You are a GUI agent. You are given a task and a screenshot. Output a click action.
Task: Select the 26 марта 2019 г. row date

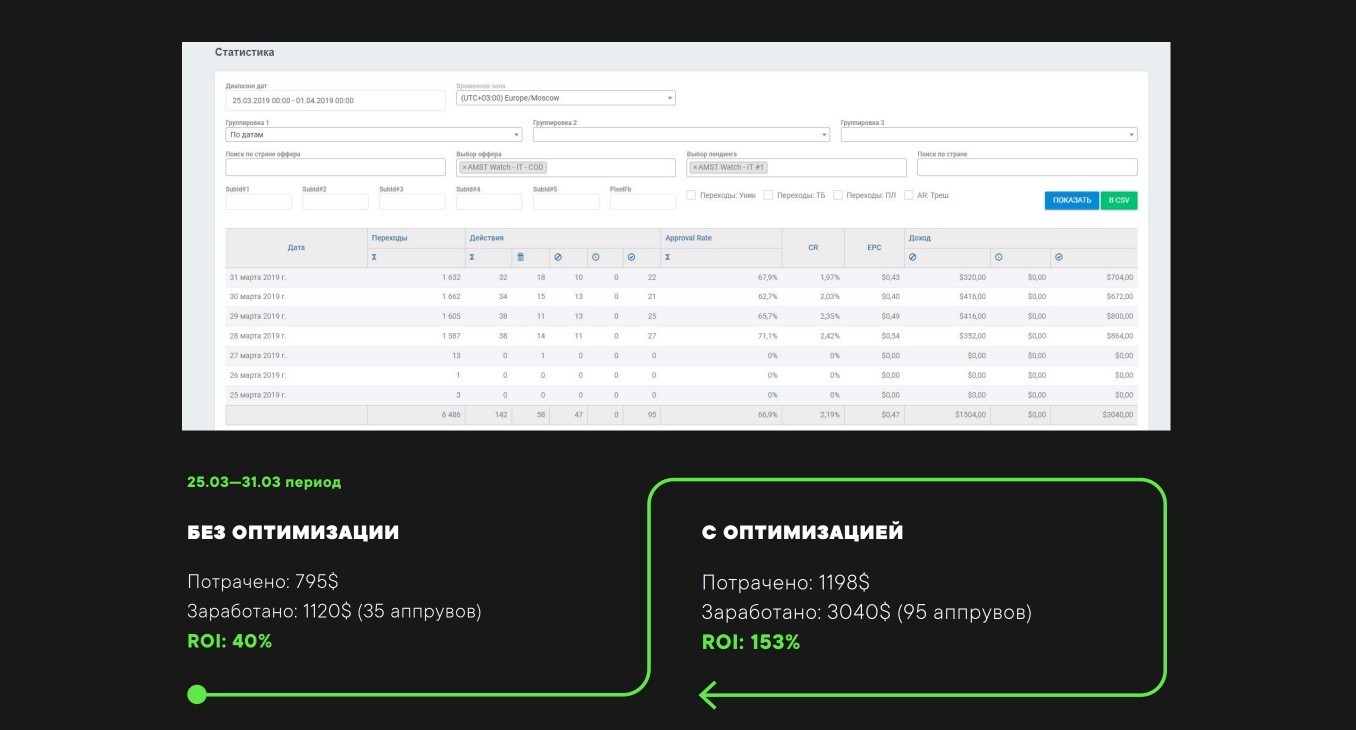click(x=258, y=375)
